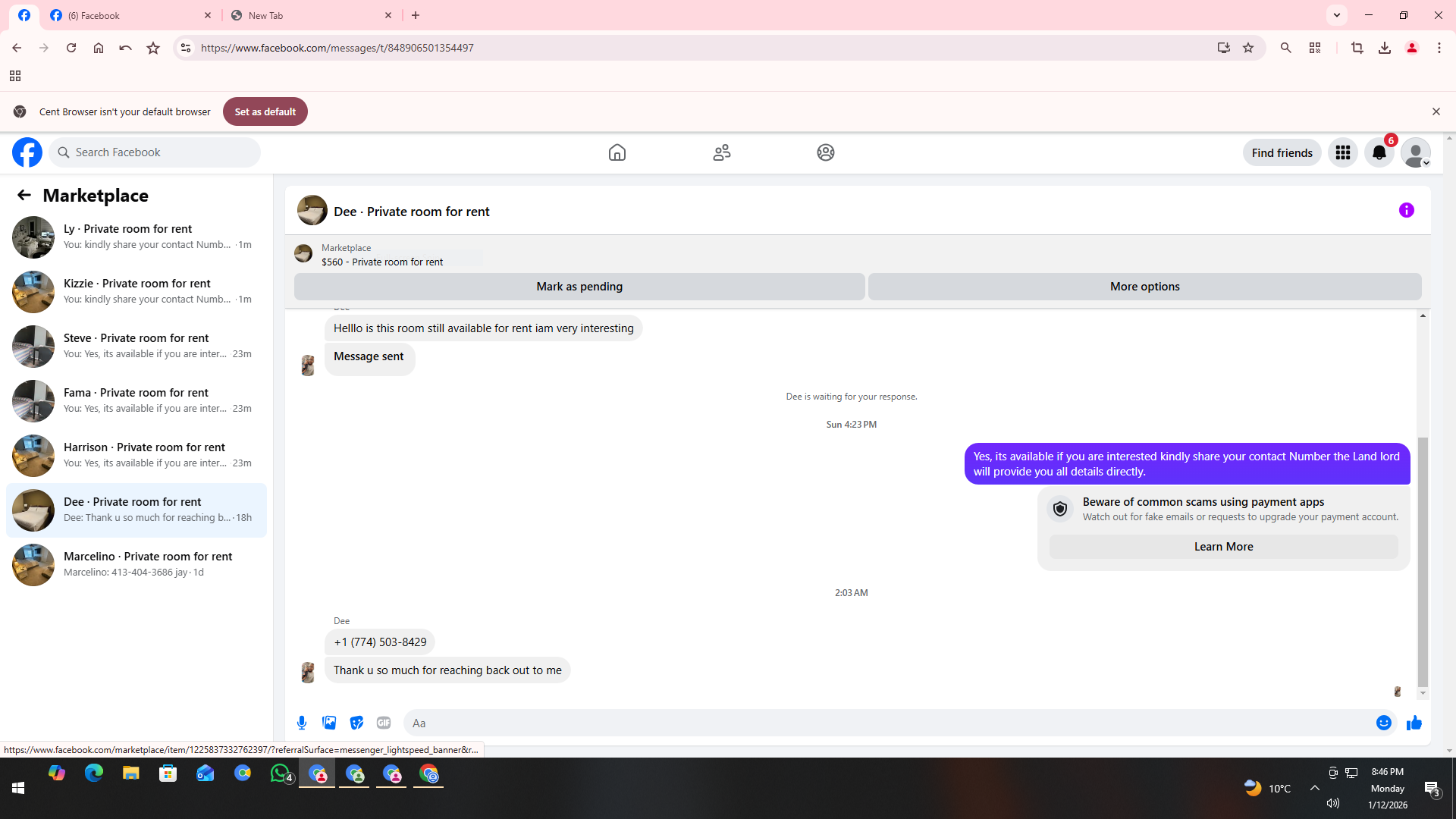The height and width of the screenshot is (819, 1456).
Task: Click the conversation scrollbar
Action: tap(1422, 561)
